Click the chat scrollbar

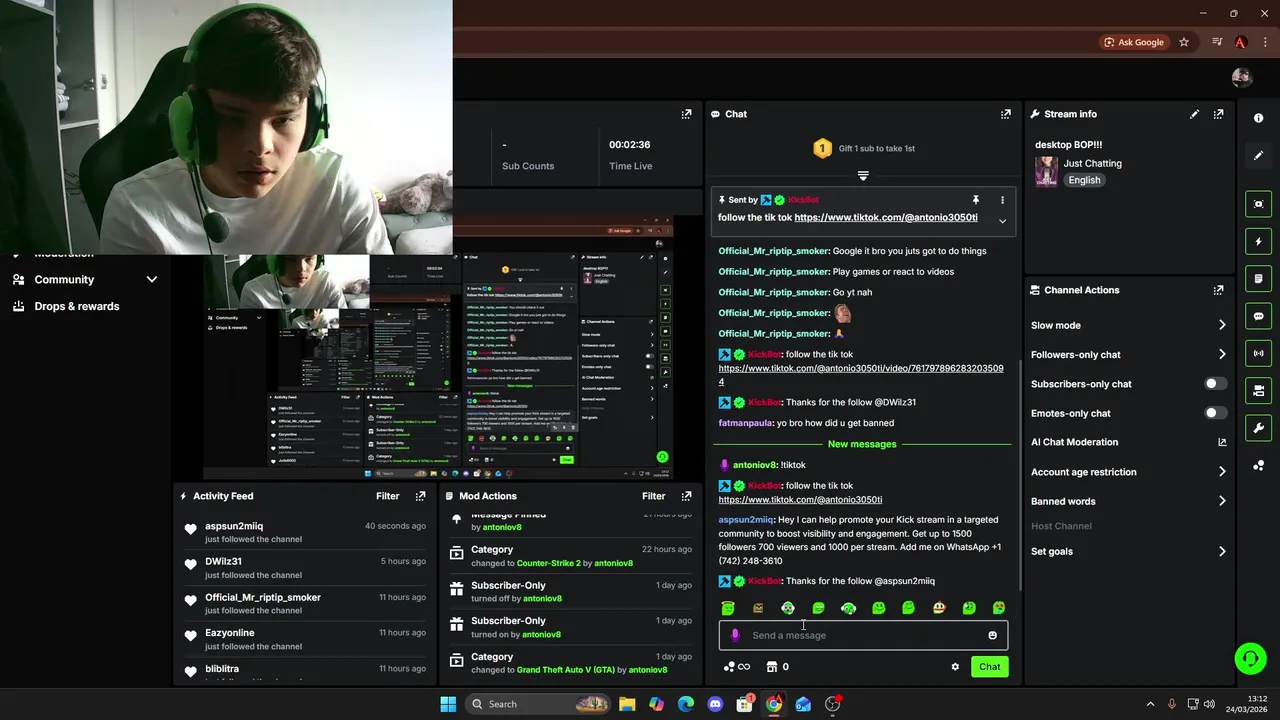(x=1018, y=475)
